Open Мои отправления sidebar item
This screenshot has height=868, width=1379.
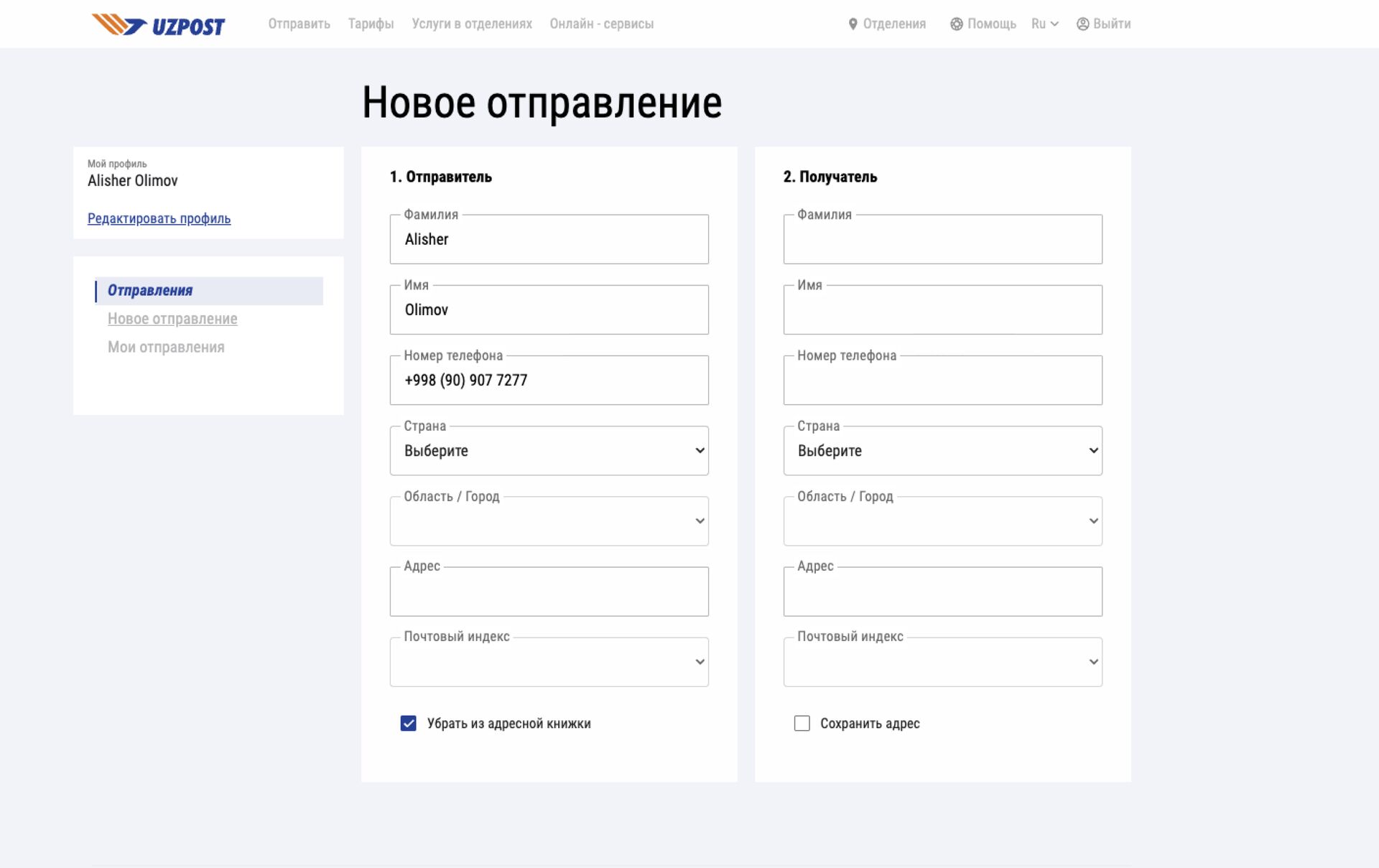[166, 347]
